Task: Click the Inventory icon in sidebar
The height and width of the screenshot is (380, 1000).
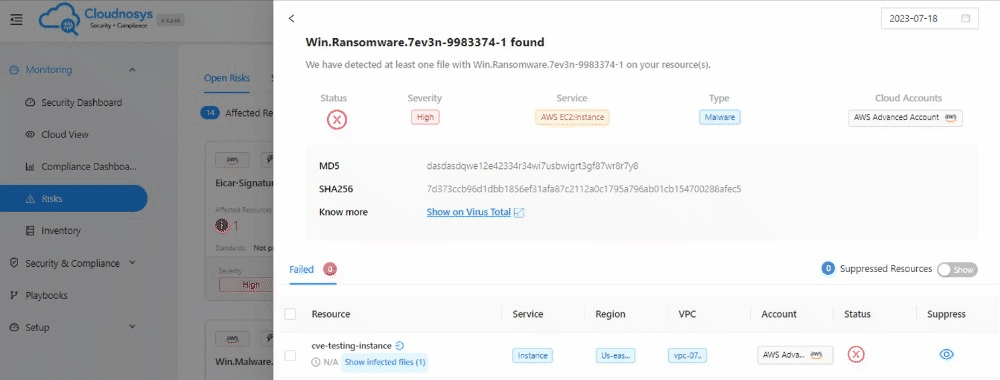Action: point(29,231)
